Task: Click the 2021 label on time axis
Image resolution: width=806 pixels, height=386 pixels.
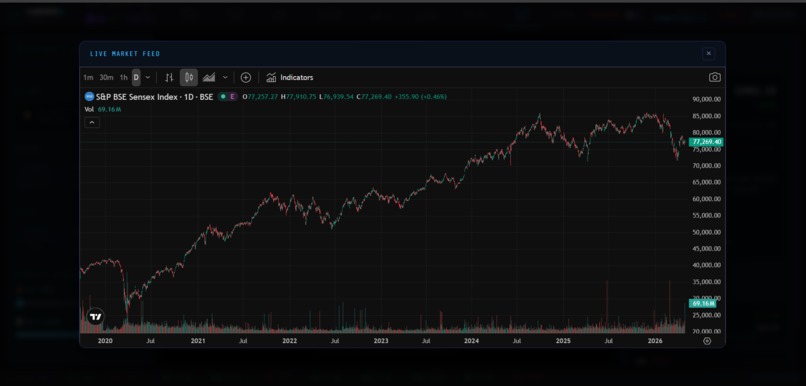Action: pyautogui.click(x=198, y=341)
